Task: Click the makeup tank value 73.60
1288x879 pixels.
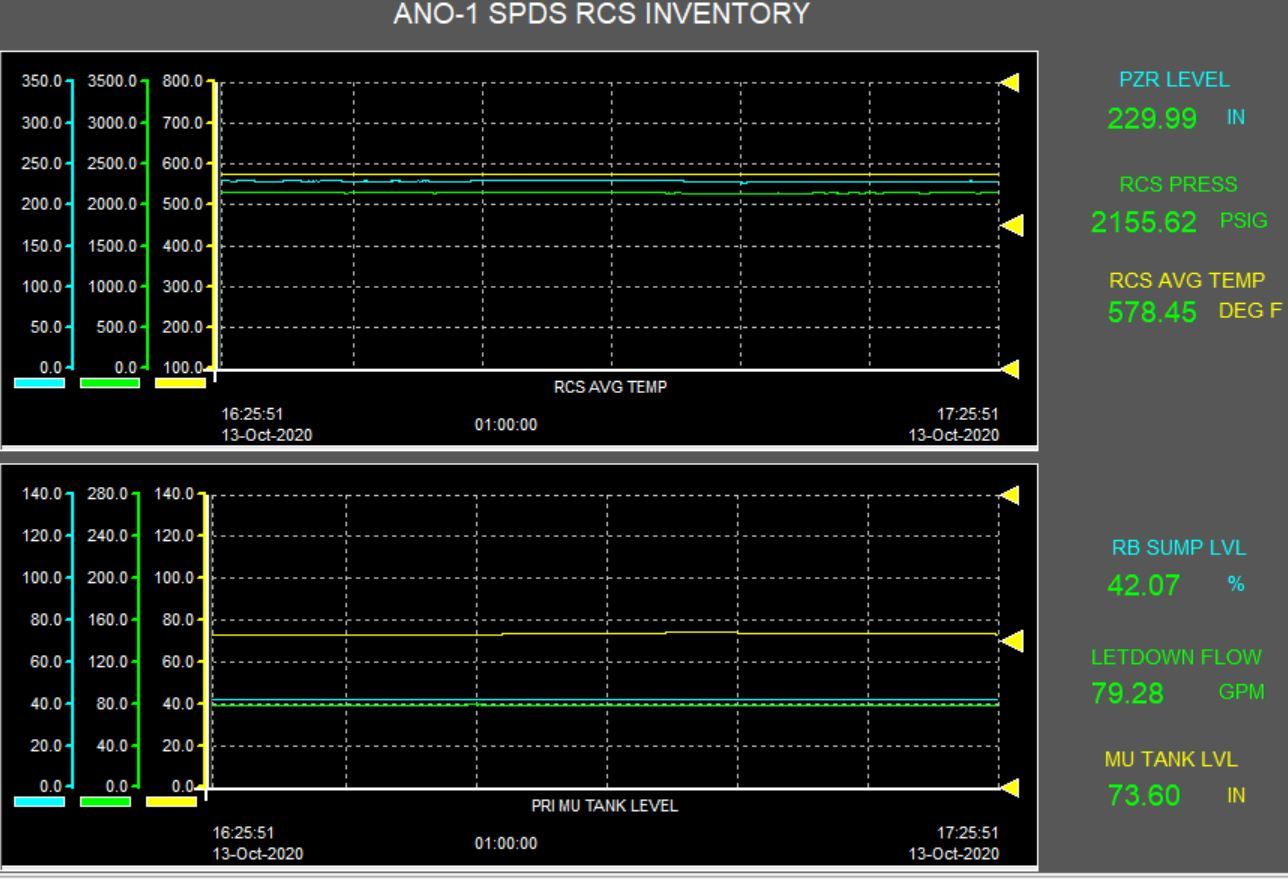Action: click(1144, 796)
